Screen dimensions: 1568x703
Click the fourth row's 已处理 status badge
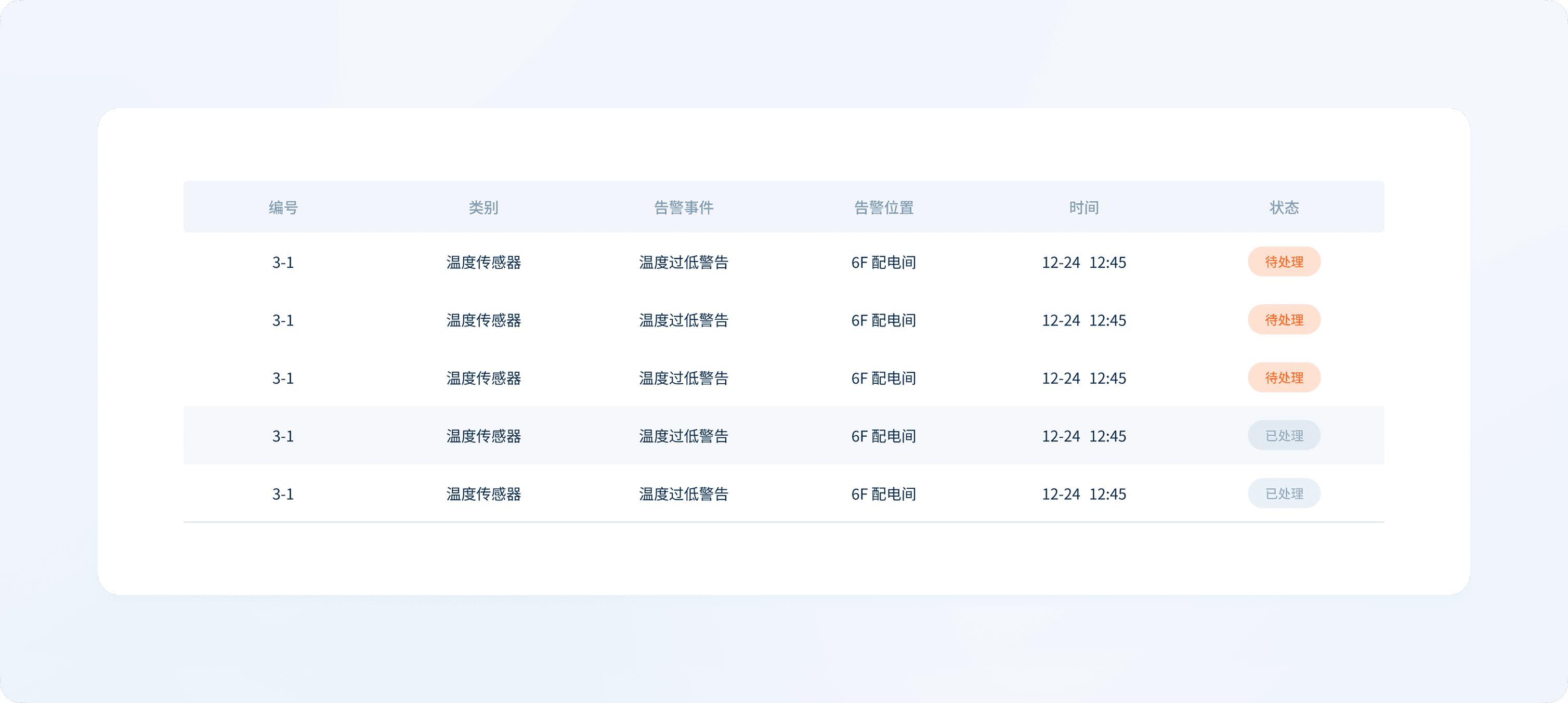(1284, 436)
